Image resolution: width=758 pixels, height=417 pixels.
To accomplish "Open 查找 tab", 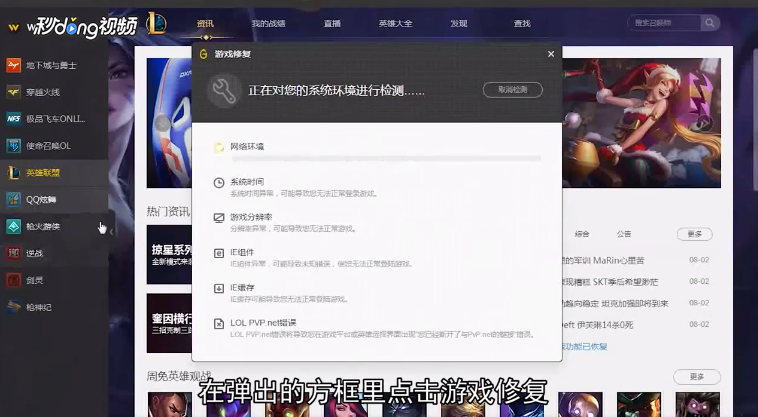I will click(522, 23).
